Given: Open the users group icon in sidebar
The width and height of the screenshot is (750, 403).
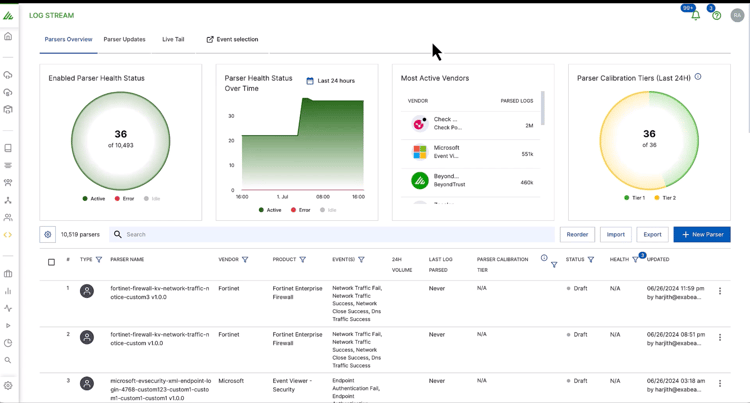Looking at the screenshot, I should (x=8, y=218).
